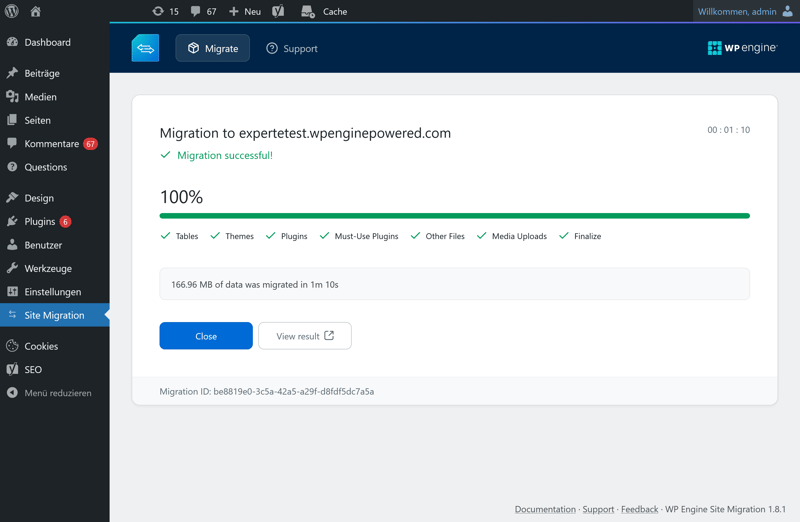This screenshot has width=800, height=522.
Task: Click the Plugins 6 update badge
Action: pos(65,221)
